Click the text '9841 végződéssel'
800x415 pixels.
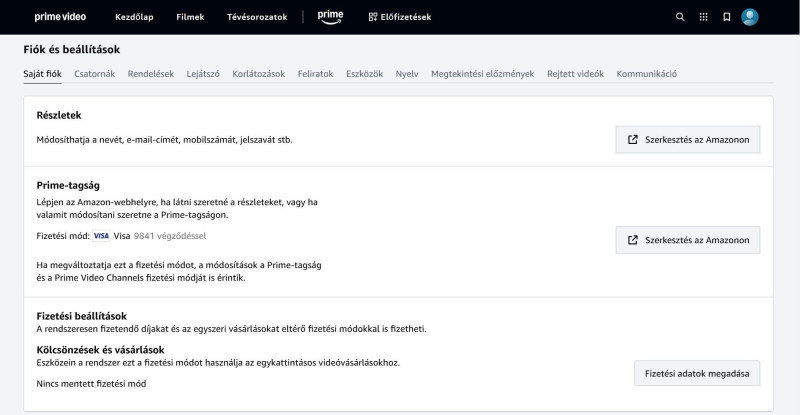(170, 236)
